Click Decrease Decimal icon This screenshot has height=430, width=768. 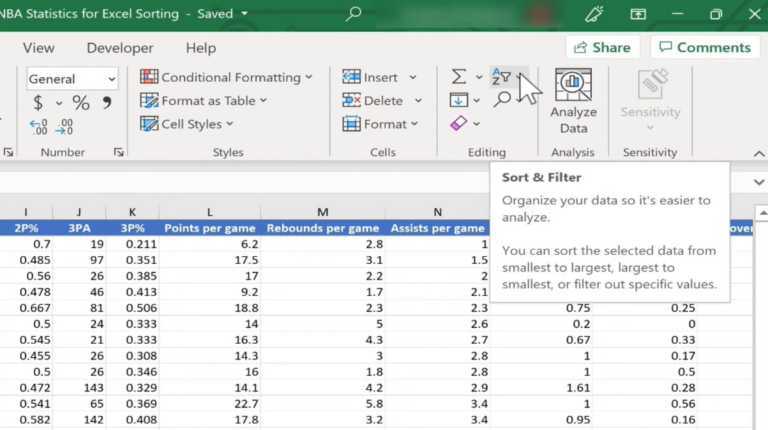[64, 127]
